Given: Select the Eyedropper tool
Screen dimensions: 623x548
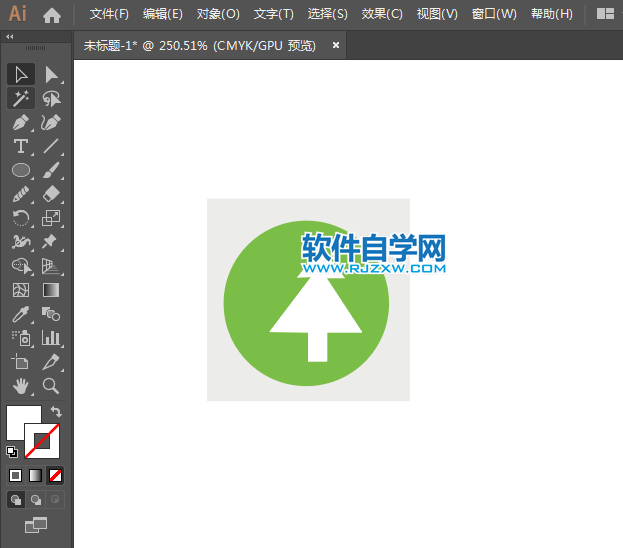Looking at the screenshot, I should click(x=21, y=314).
